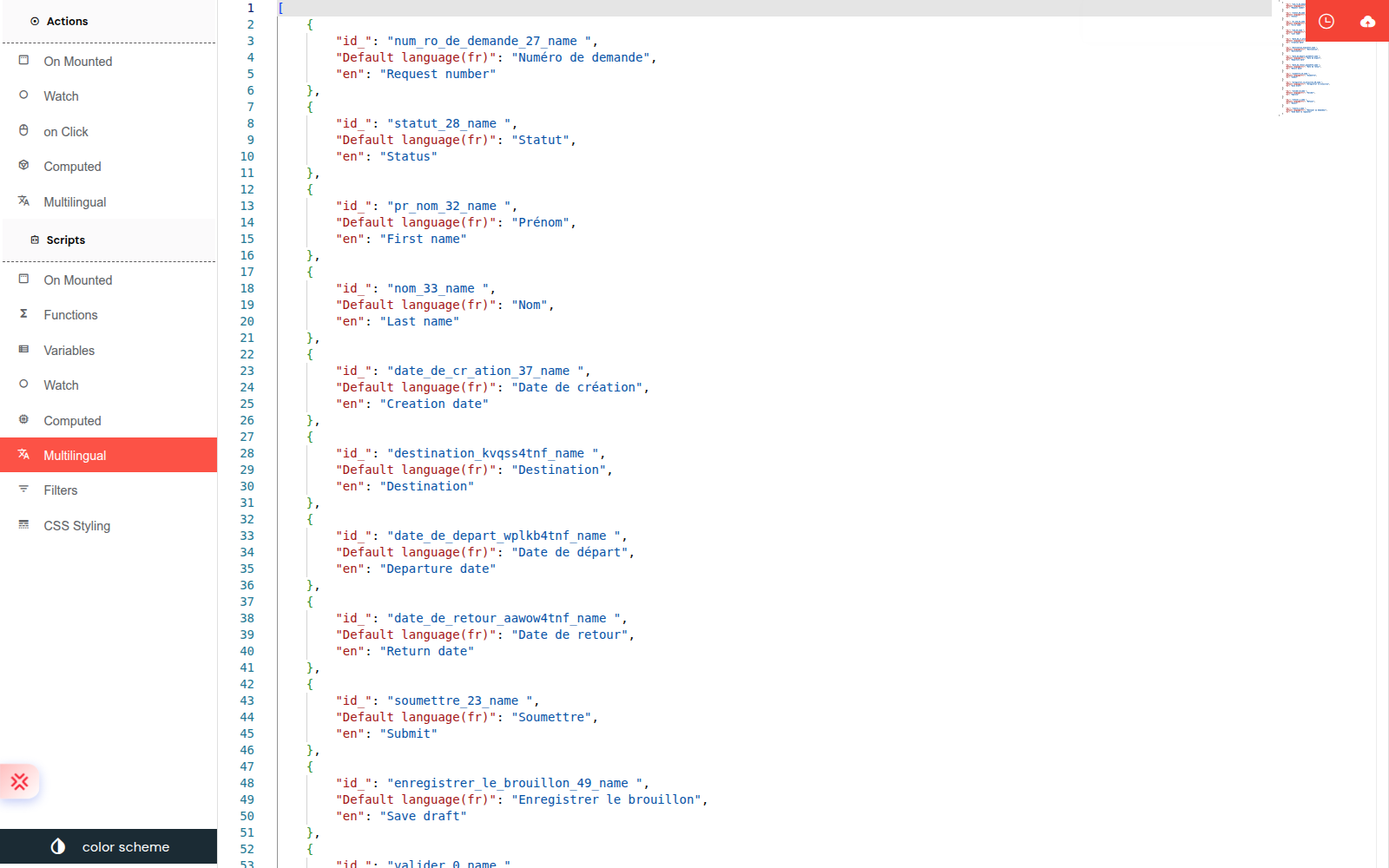This screenshot has width=1389, height=868.
Task: Click the CSS Styling icon
Action: [x=23, y=524]
